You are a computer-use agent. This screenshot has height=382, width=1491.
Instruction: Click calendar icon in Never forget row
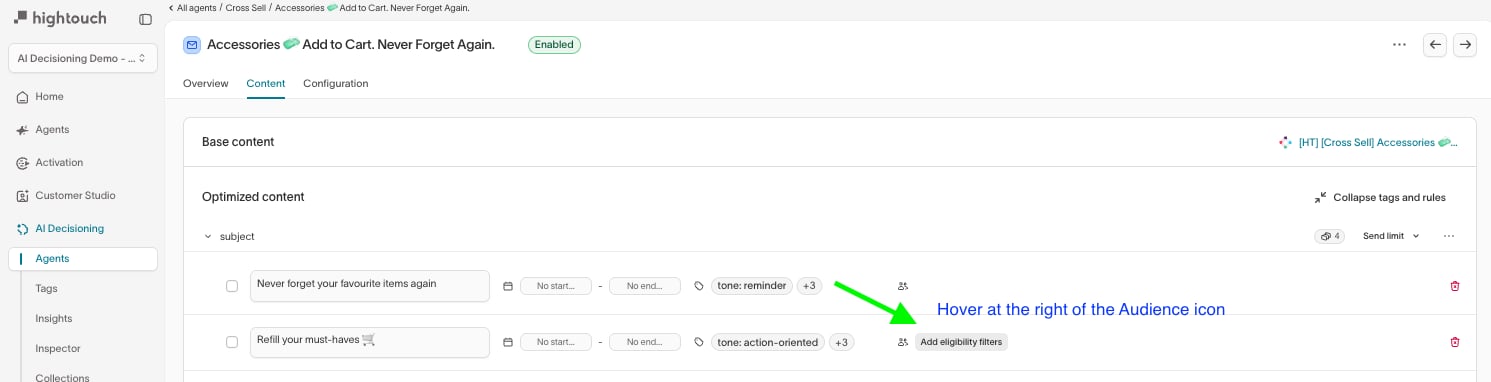click(508, 286)
